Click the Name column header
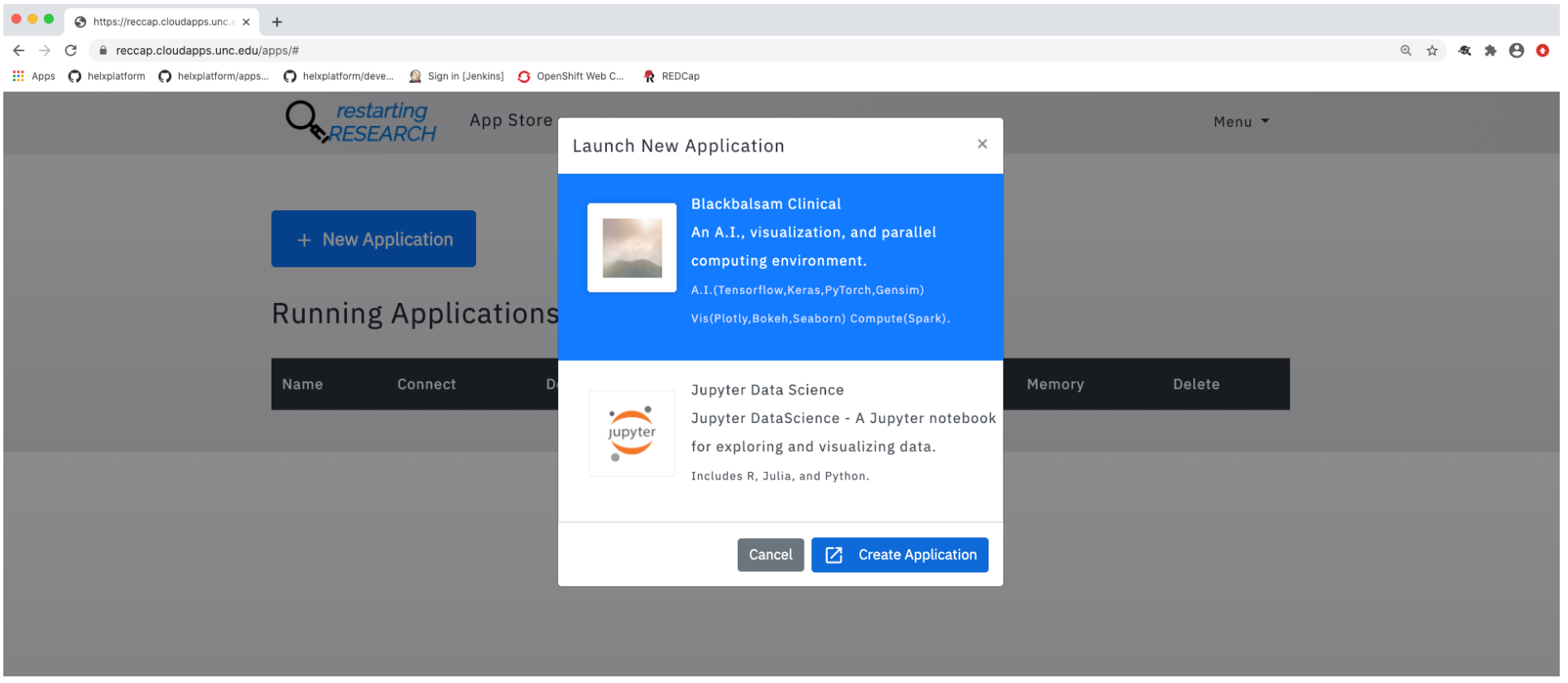Viewport: 1568px width, 683px height. click(x=302, y=384)
